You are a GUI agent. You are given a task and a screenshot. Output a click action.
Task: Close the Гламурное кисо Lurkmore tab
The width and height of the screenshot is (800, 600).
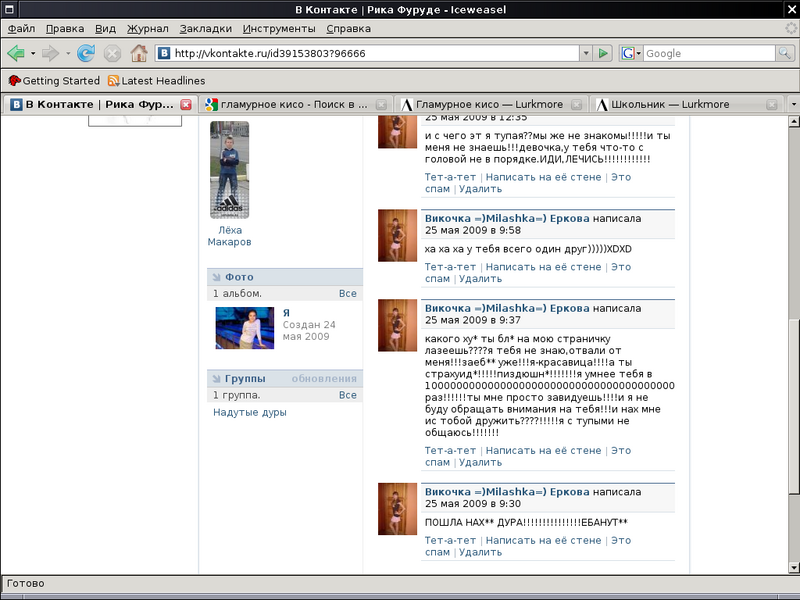[577, 105]
